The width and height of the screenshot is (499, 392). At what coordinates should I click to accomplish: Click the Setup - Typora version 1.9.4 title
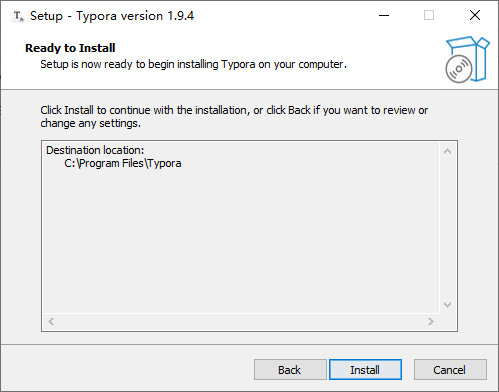(x=112, y=16)
